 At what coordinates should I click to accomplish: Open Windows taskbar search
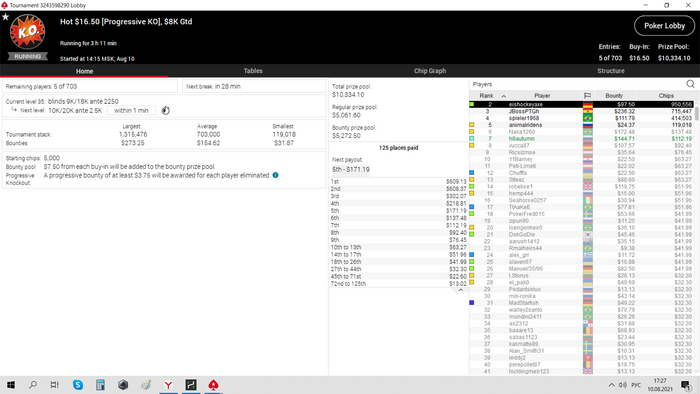pos(33,385)
